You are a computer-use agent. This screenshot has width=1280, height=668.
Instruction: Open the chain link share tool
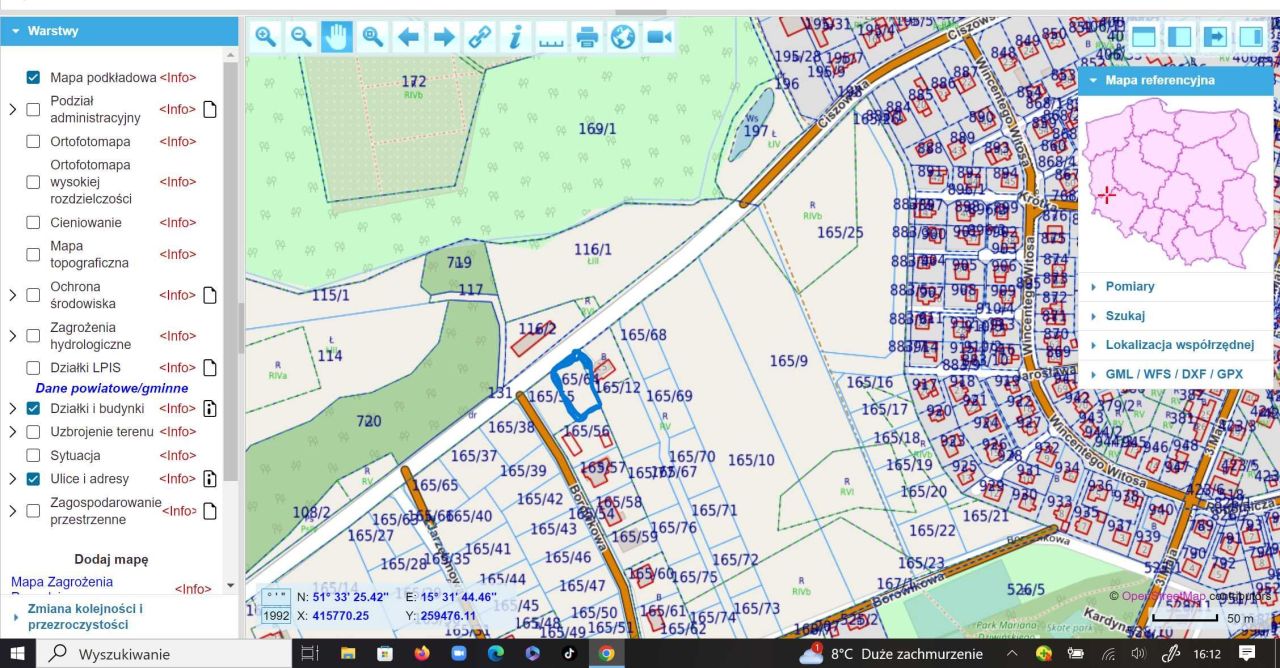click(x=480, y=38)
